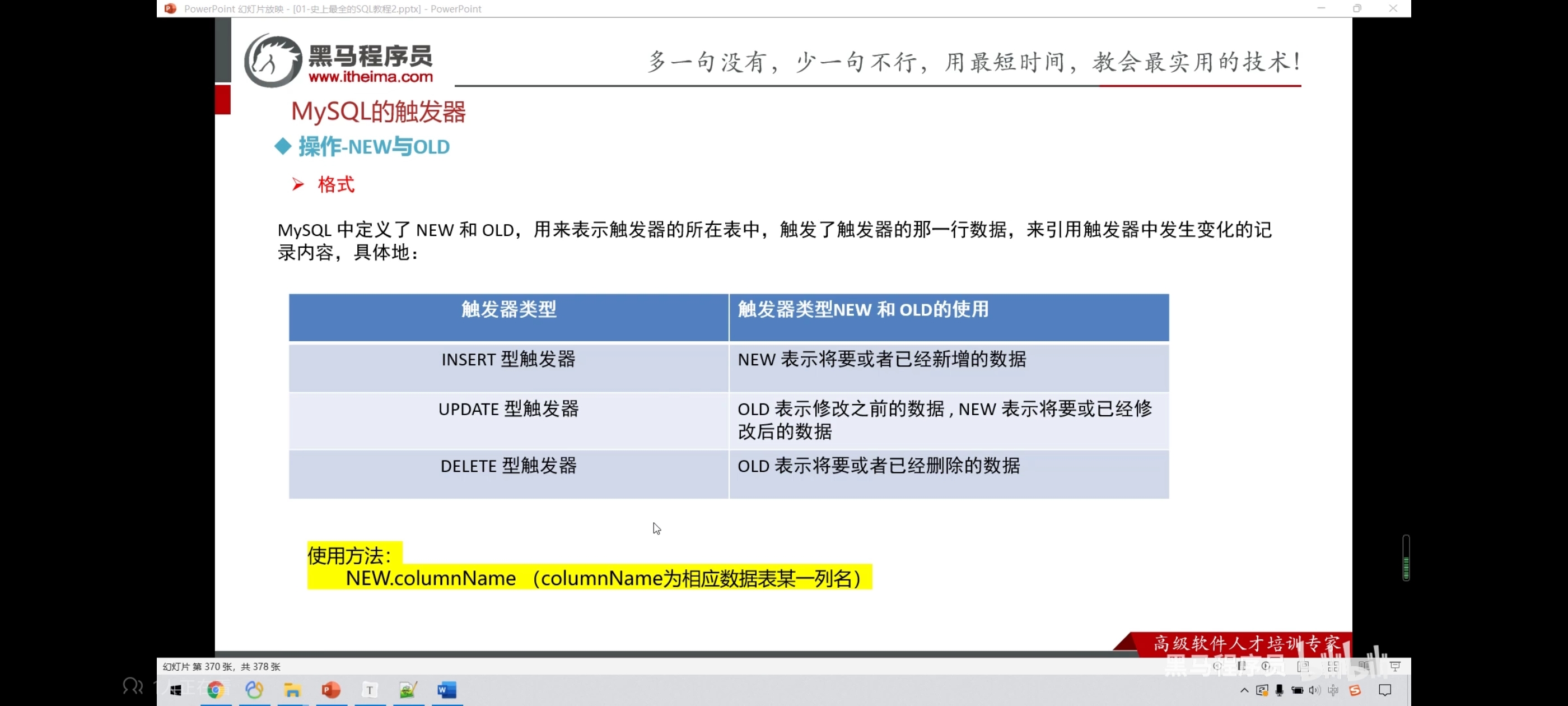Switch to Reading view
This screenshot has width=1568, height=706.
pos(1364,666)
